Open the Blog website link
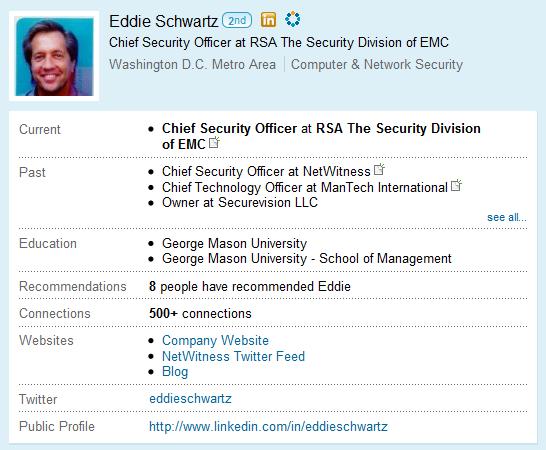 [x=175, y=372]
